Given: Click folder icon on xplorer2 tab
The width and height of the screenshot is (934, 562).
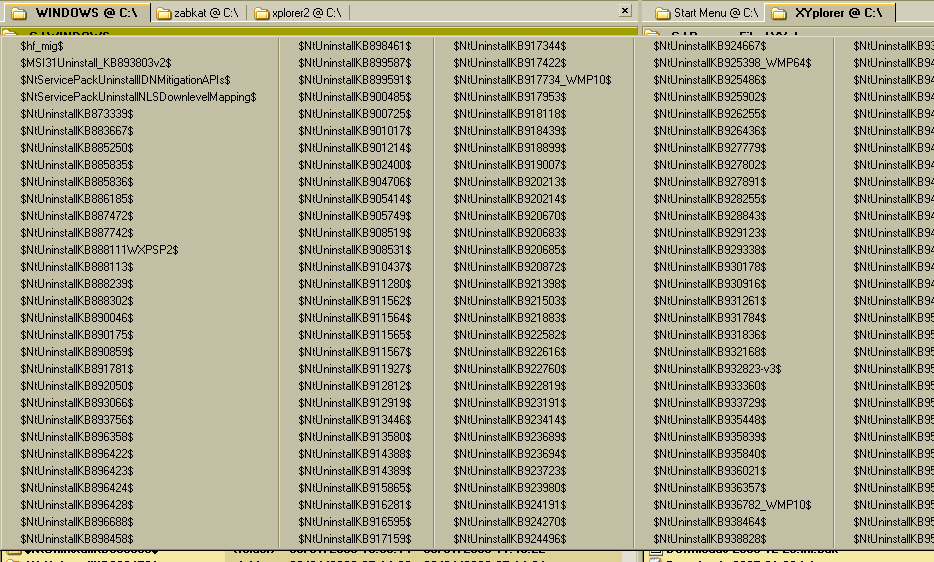Looking at the screenshot, I should 262,13.
